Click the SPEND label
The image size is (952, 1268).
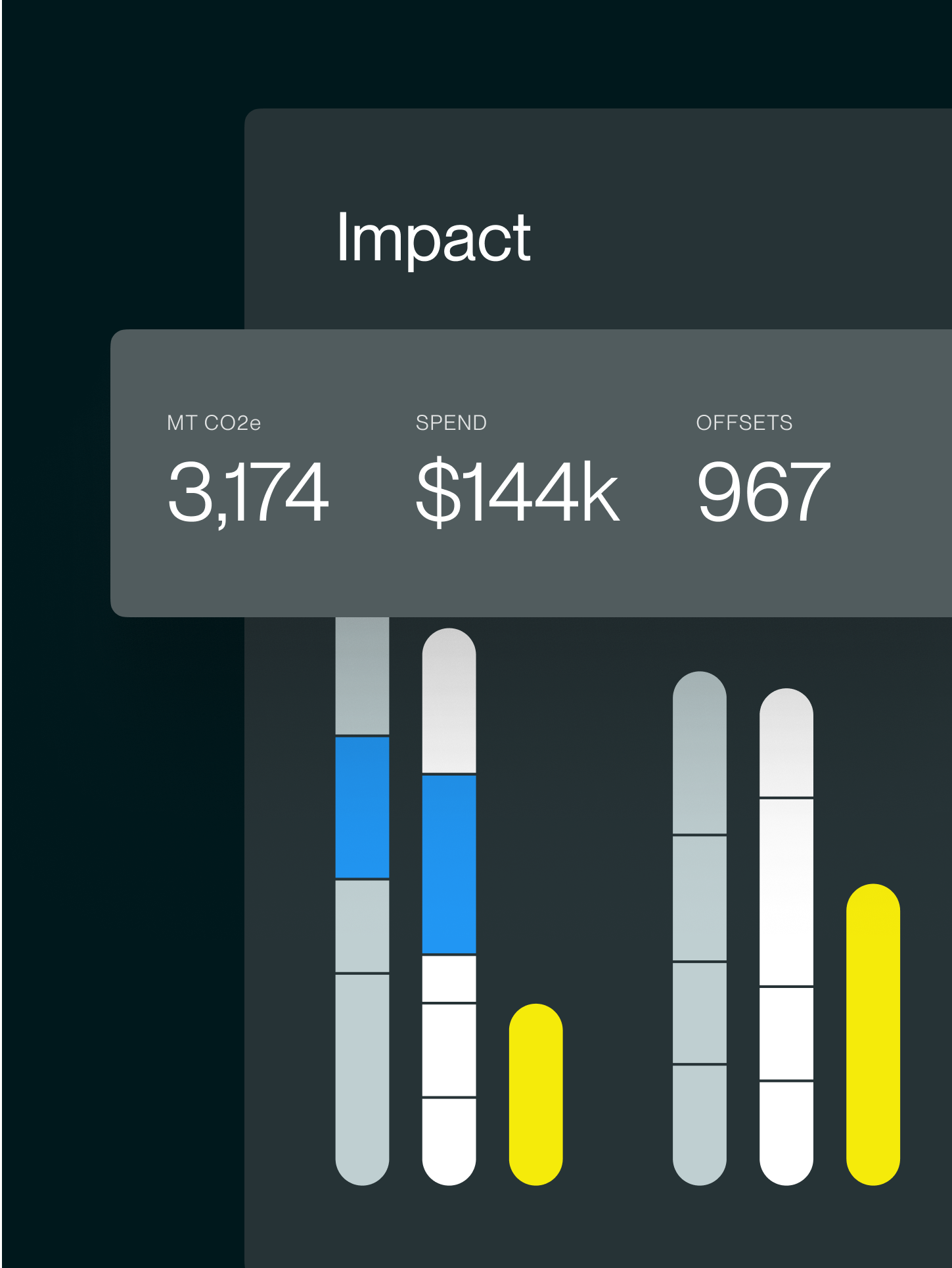[x=451, y=423]
